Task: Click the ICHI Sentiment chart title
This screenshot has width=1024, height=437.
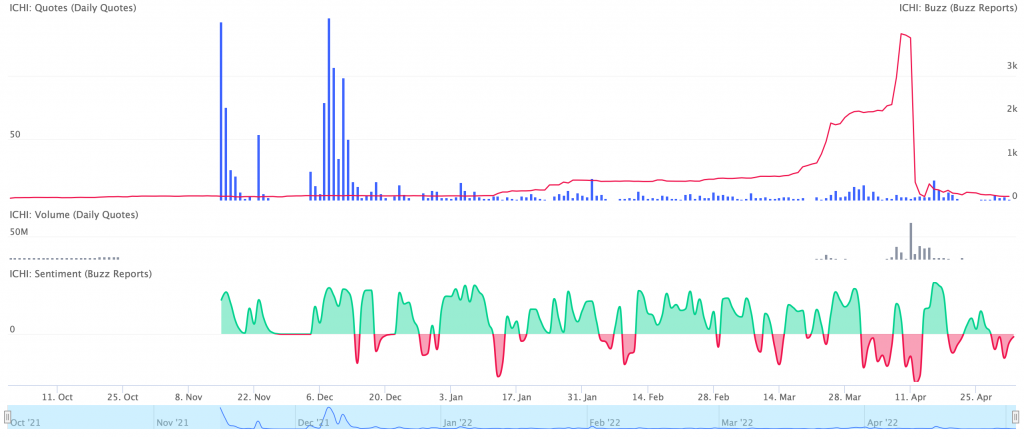Action: point(80,273)
